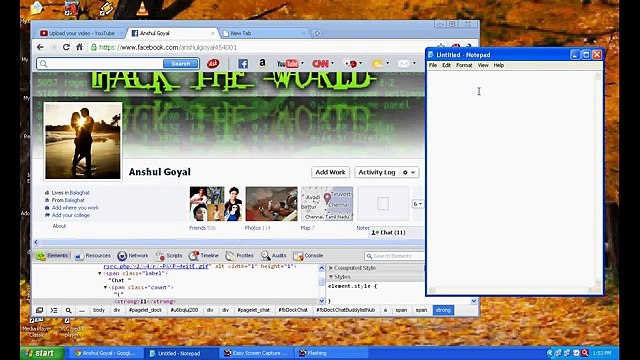Screen dimensions: 640x360
Task: Open the Scripts panel
Action: point(169,256)
